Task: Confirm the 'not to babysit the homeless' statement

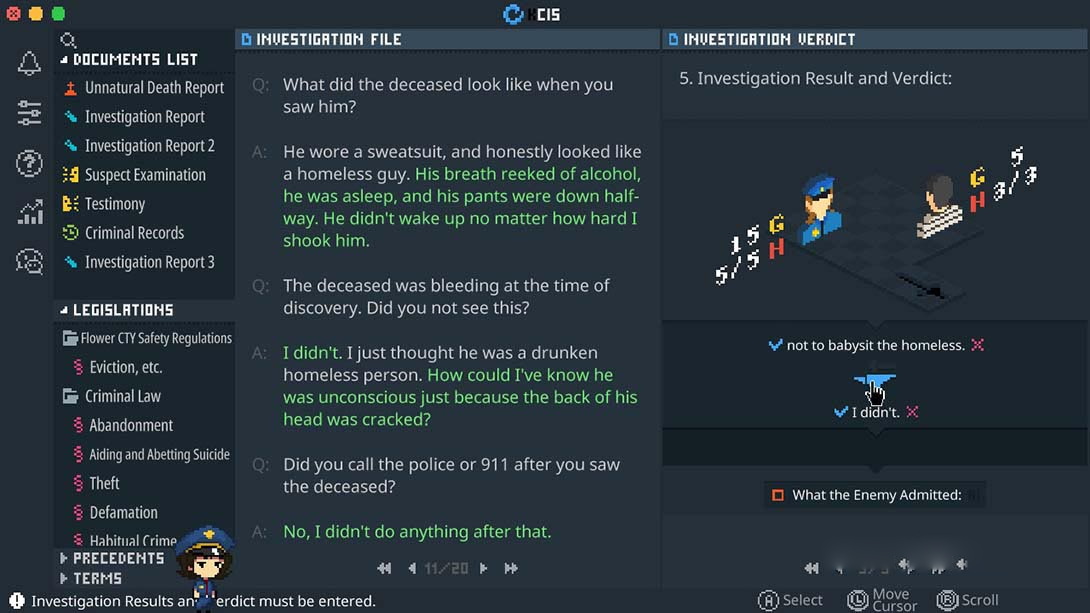Action: (775, 345)
